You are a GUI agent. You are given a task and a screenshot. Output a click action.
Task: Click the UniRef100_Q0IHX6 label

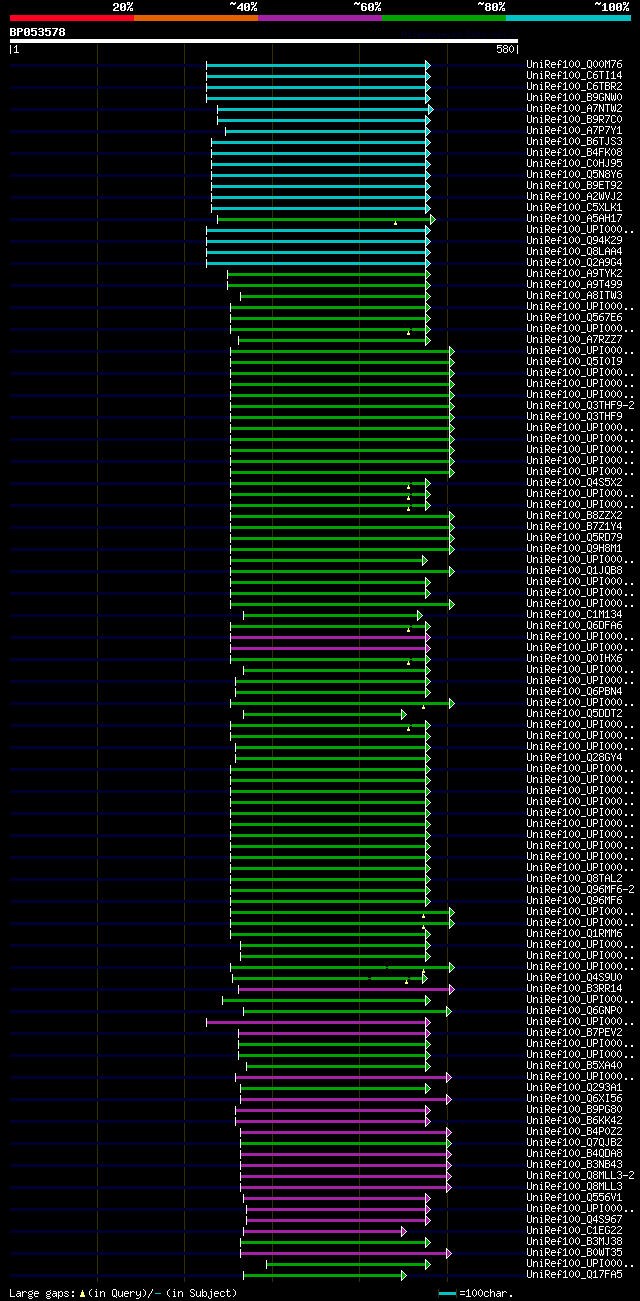coord(574,659)
